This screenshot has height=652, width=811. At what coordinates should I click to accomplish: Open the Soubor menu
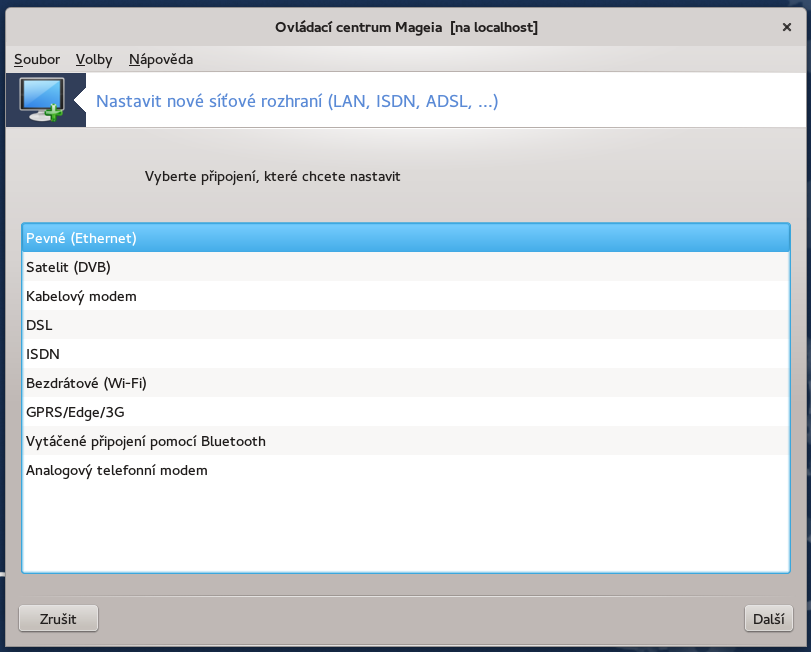pyautogui.click(x=37, y=59)
